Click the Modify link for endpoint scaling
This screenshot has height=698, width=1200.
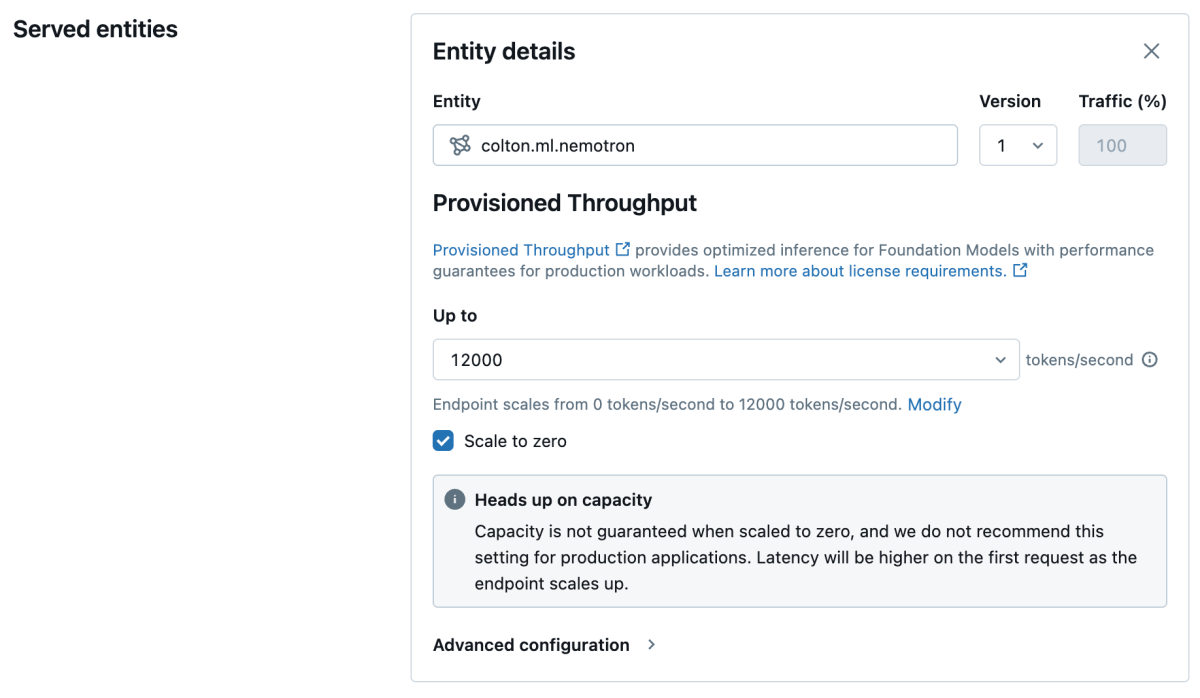tap(934, 404)
